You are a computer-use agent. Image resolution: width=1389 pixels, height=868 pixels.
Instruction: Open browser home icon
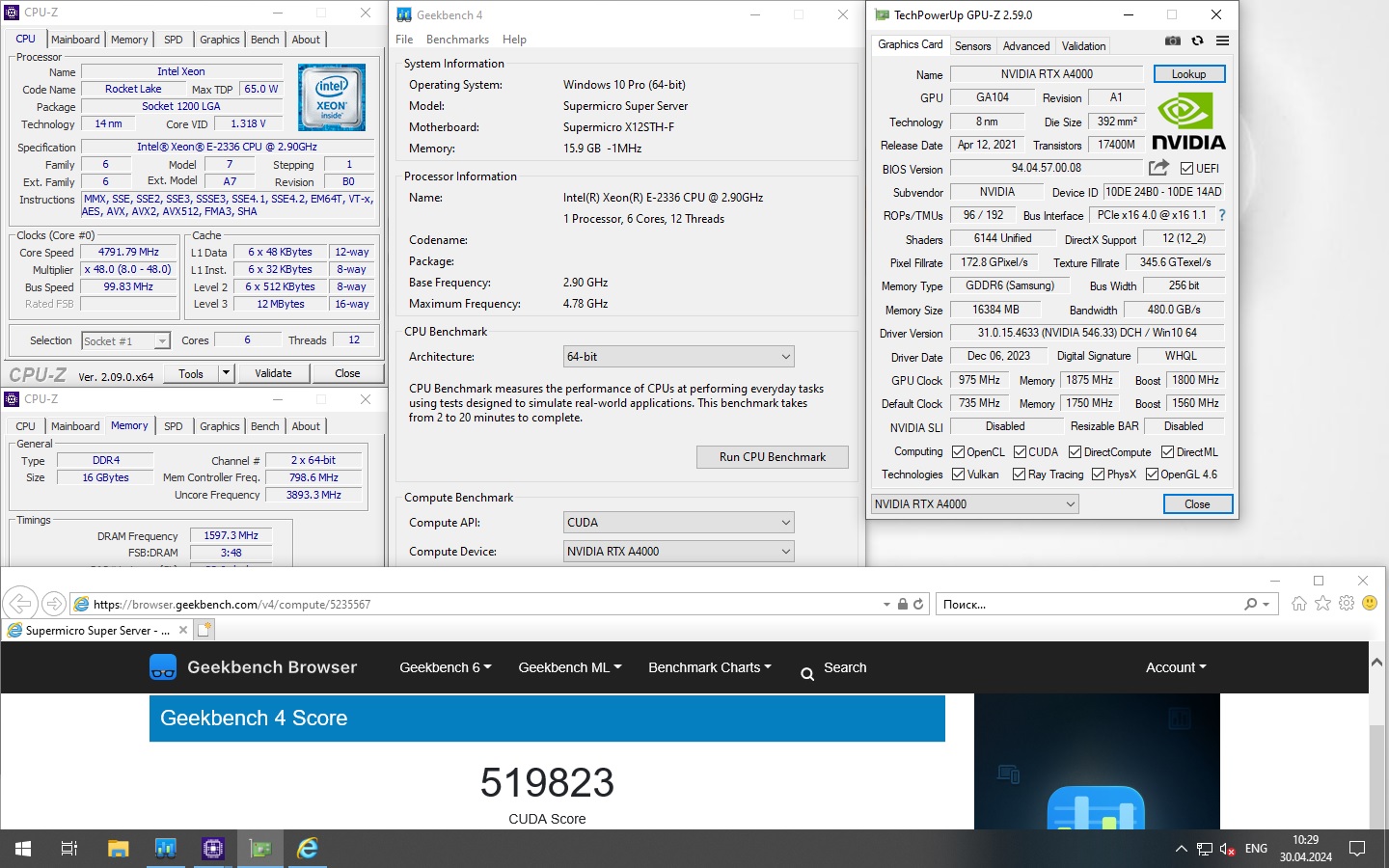[x=1299, y=604]
